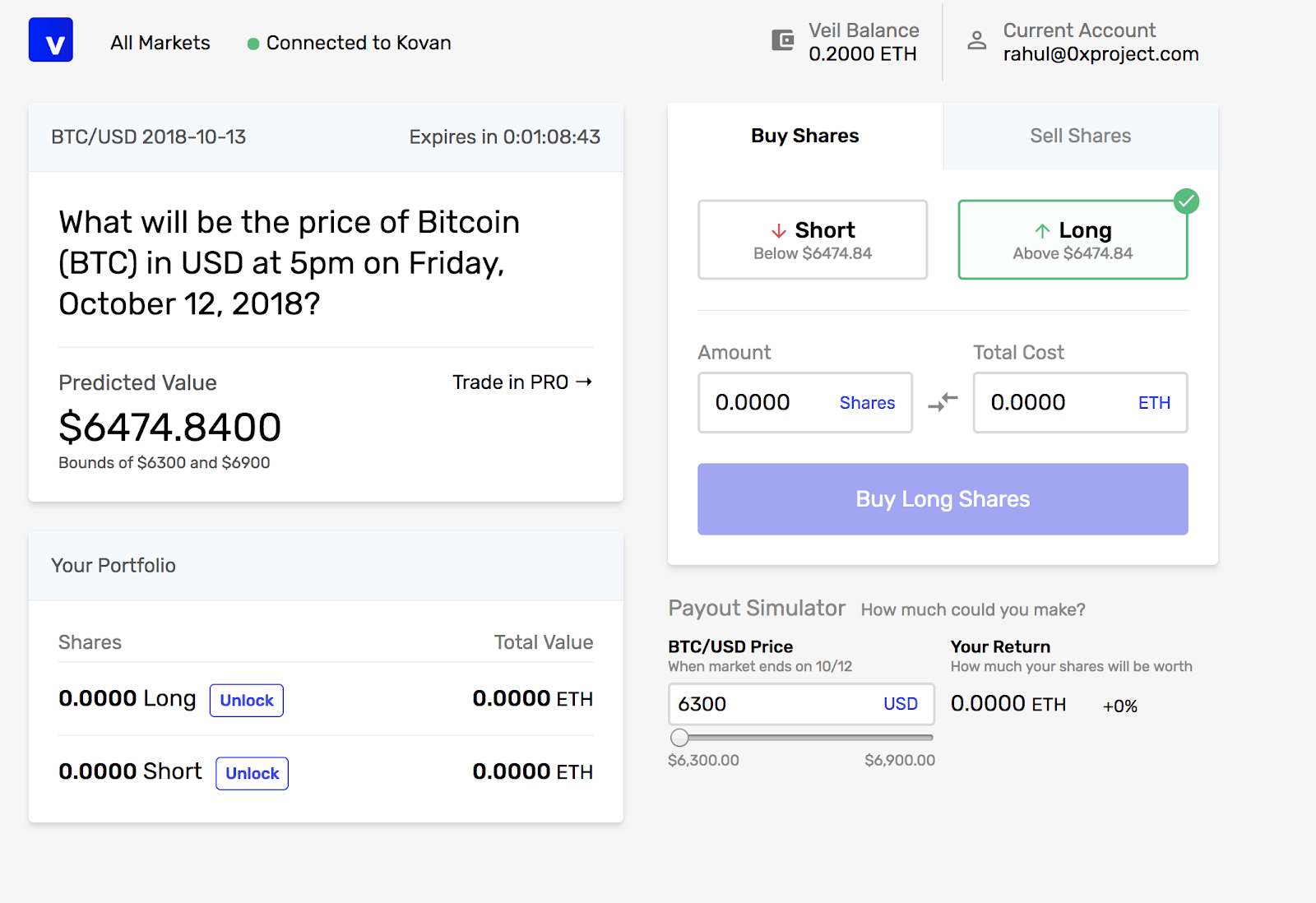The width and height of the screenshot is (1316, 903).
Task: Click the green checkmark on Long option
Action: pos(1186,201)
